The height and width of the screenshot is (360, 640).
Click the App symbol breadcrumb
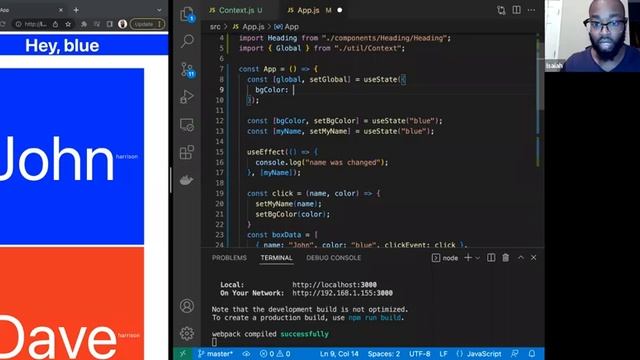(287, 27)
